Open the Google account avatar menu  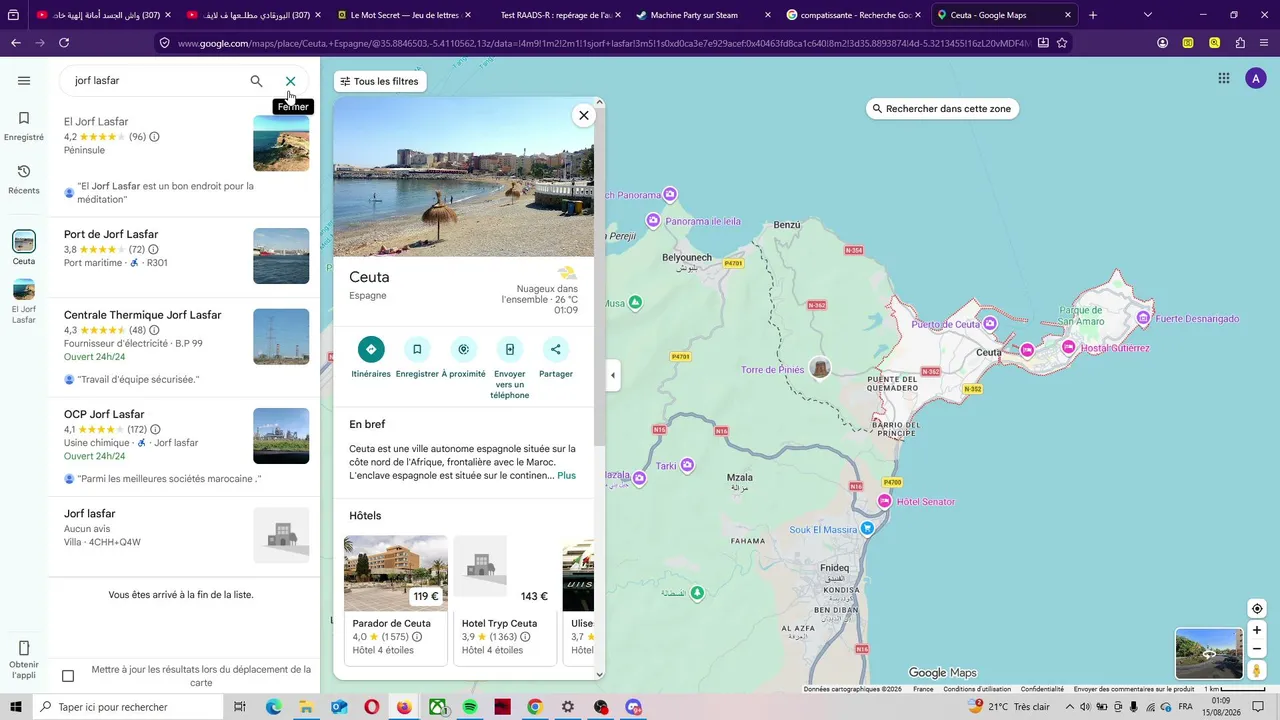click(x=1256, y=78)
